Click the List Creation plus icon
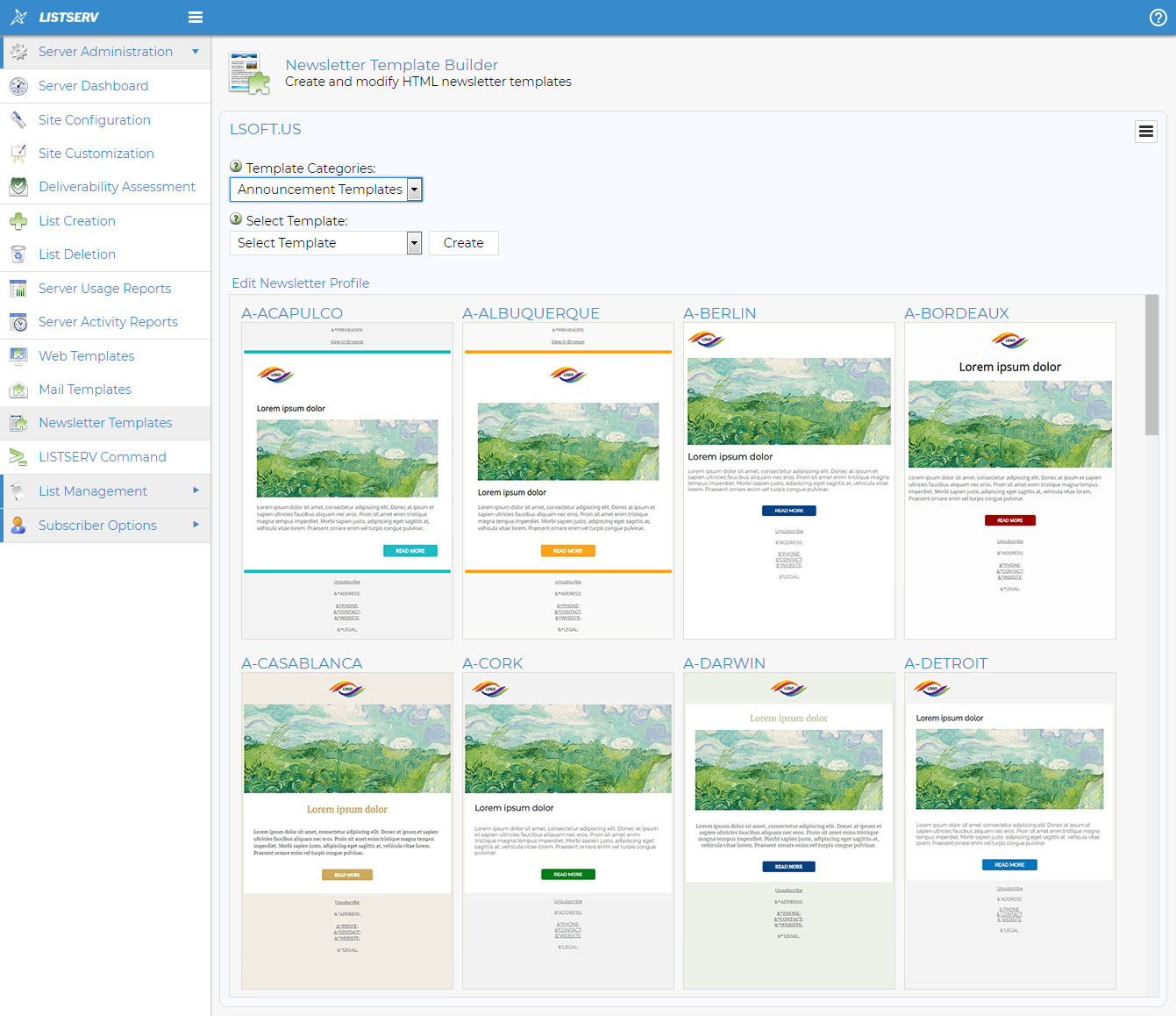The image size is (1176, 1016). coord(18,221)
